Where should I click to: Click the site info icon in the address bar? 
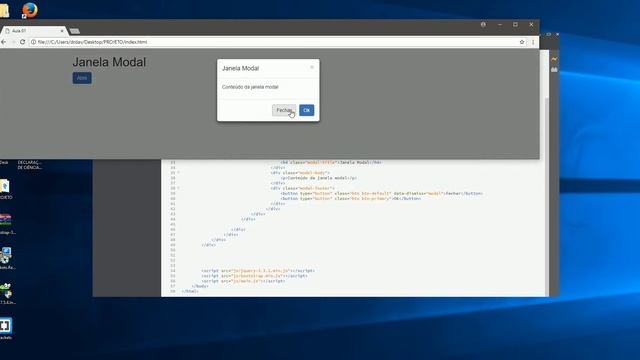[x=33, y=42]
